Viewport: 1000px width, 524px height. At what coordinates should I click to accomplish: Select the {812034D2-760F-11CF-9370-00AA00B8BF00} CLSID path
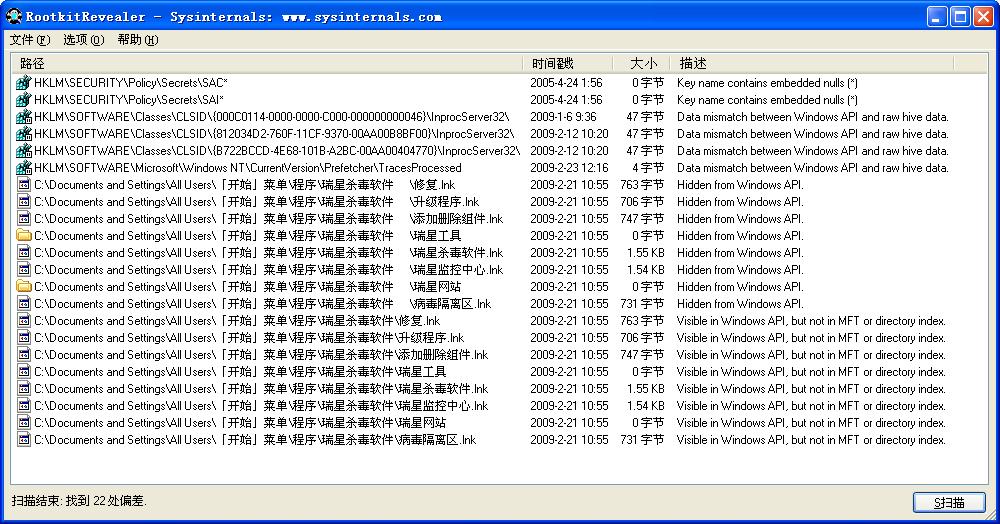274,134
